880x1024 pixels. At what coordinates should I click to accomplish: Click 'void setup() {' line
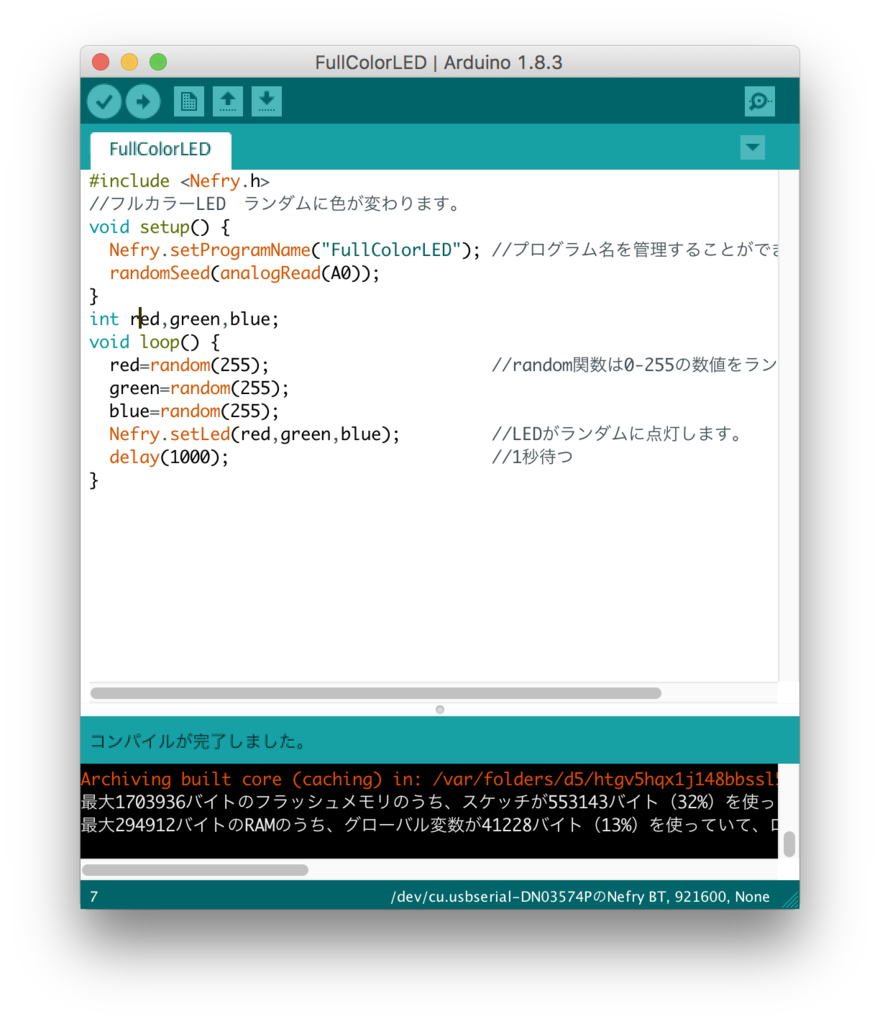pos(160,227)
